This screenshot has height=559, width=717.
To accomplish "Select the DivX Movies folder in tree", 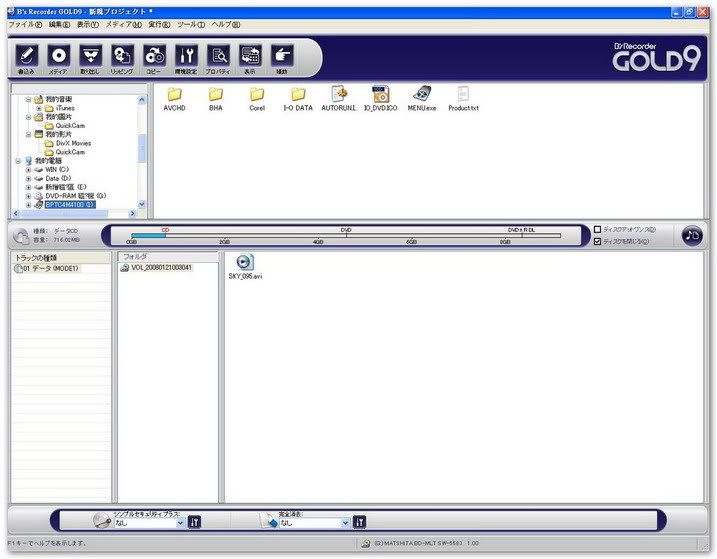I will point(73,143).
